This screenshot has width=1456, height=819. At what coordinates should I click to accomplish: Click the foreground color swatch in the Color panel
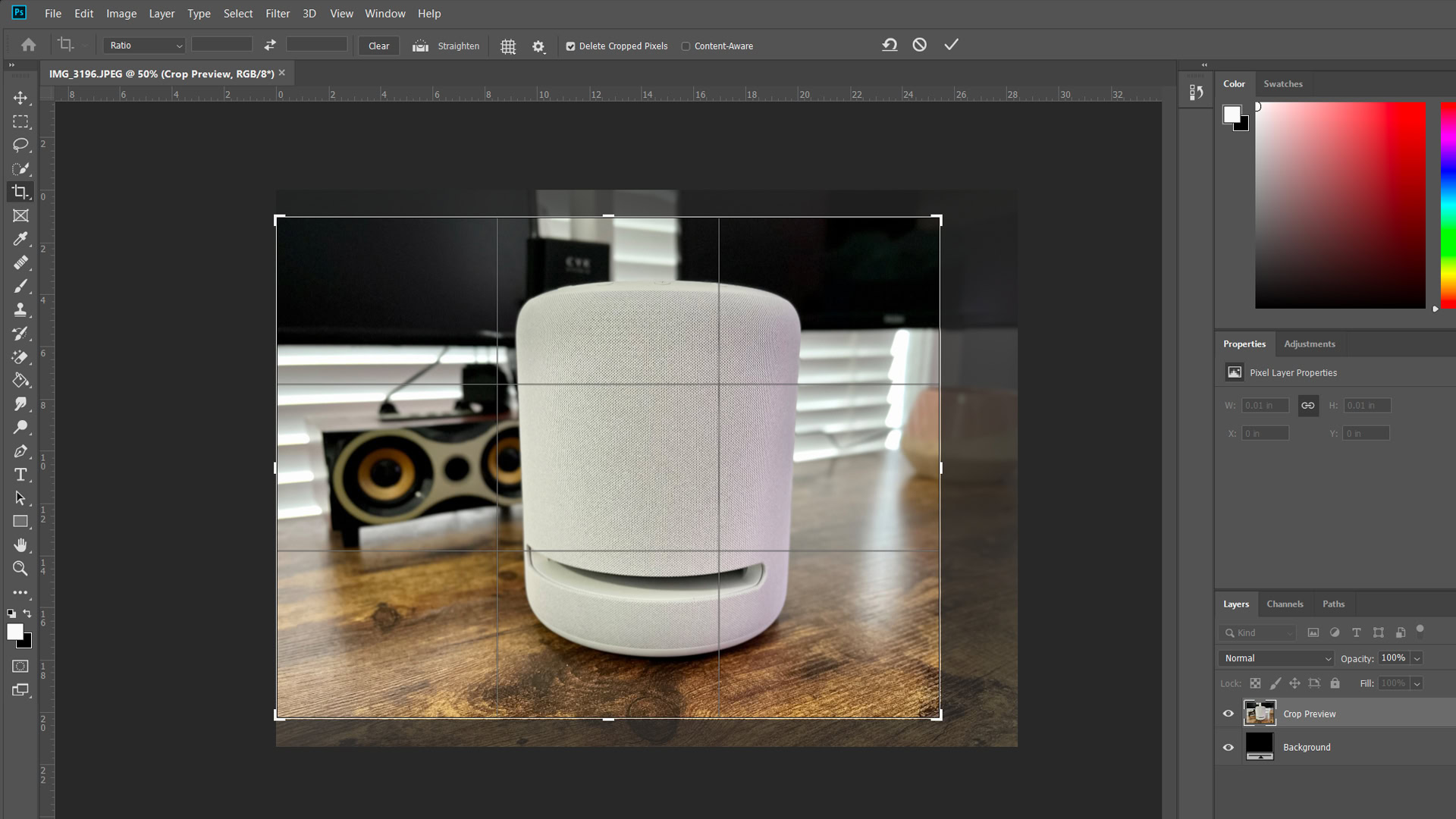[x=1232, y=115]
